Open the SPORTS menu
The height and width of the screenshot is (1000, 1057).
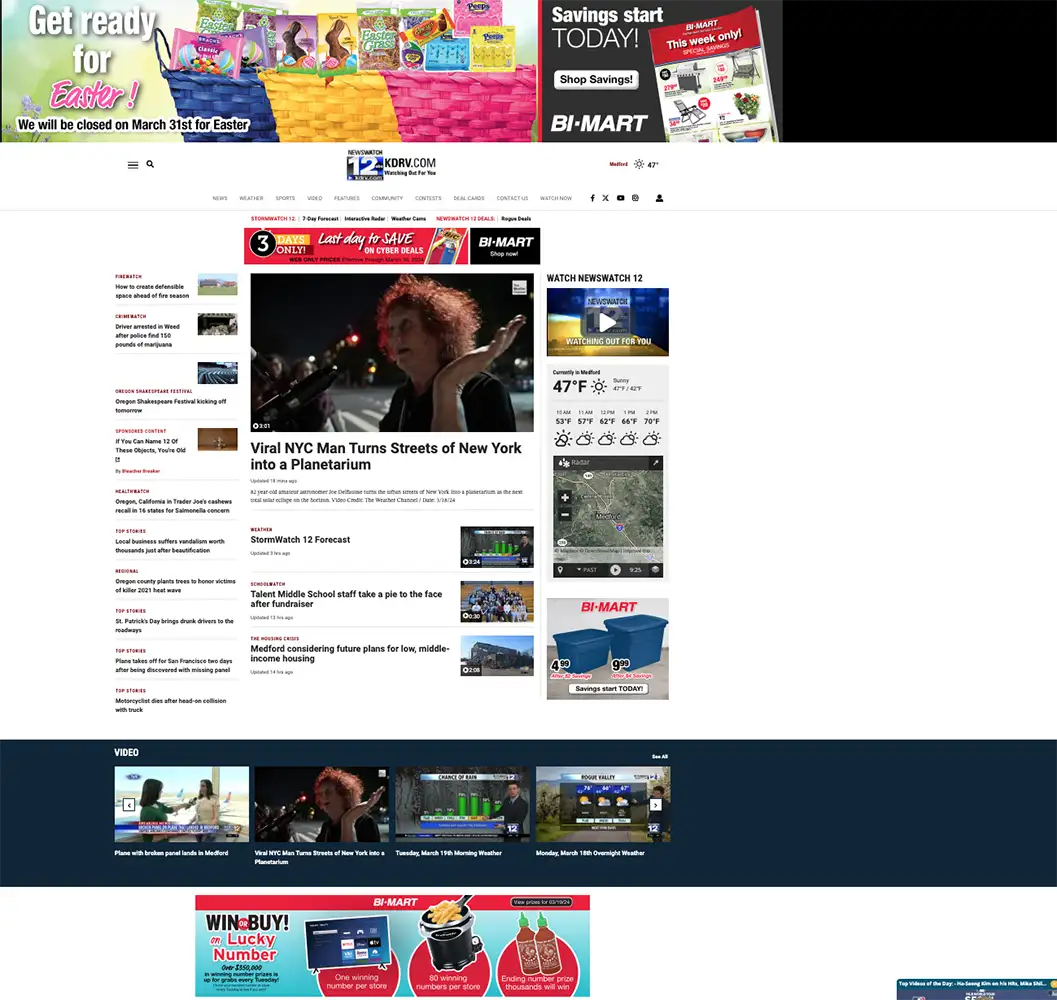(x=285, y=198)
